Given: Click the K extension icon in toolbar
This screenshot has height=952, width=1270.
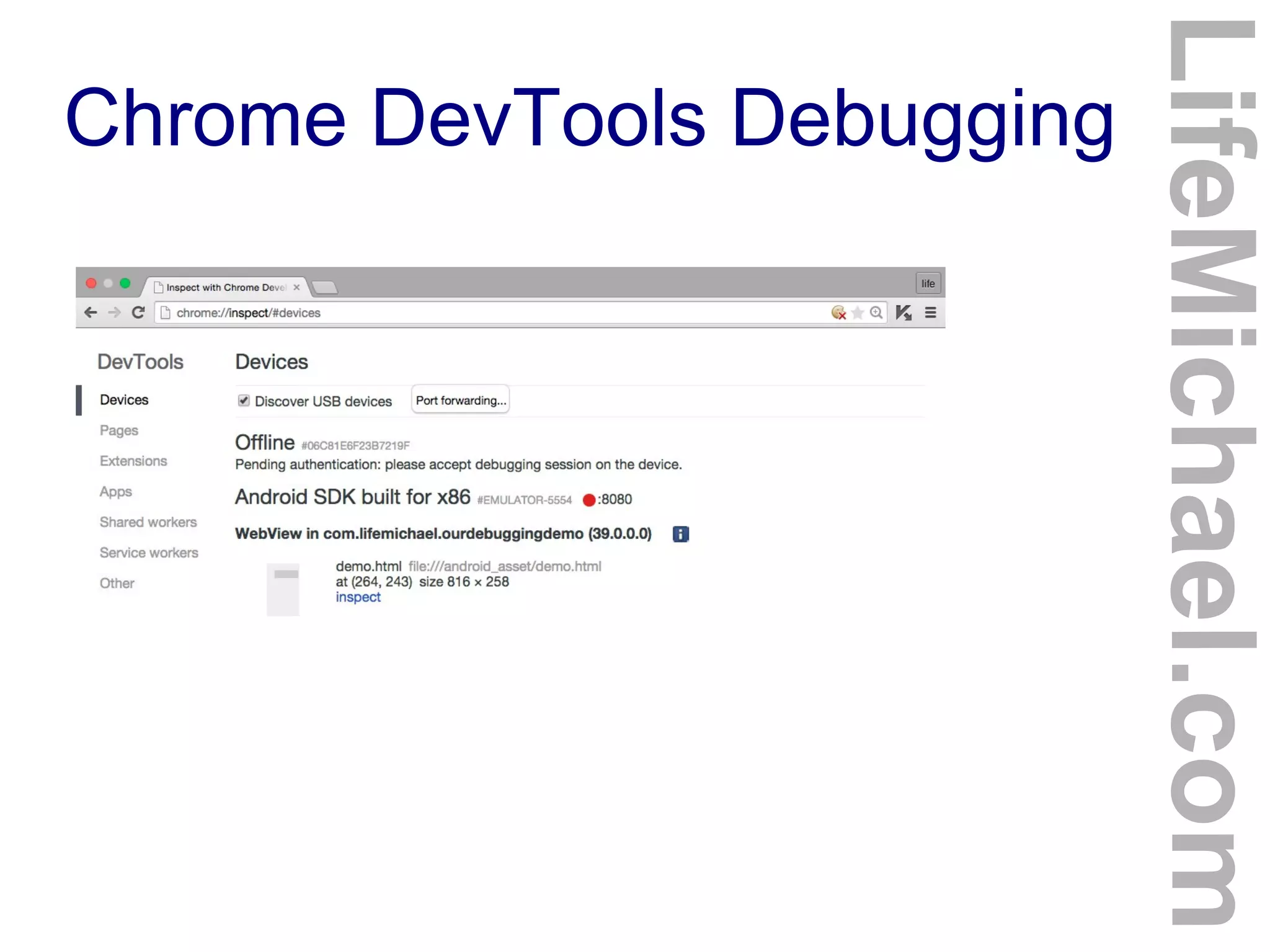Looking at the screenshot, I should coord(904,313).
